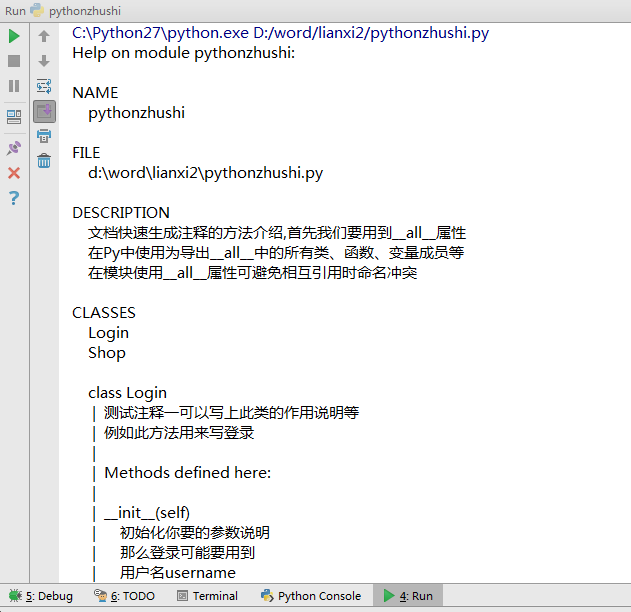
Task: Click the module name under NAME heading
Action: tap(136, 113)
